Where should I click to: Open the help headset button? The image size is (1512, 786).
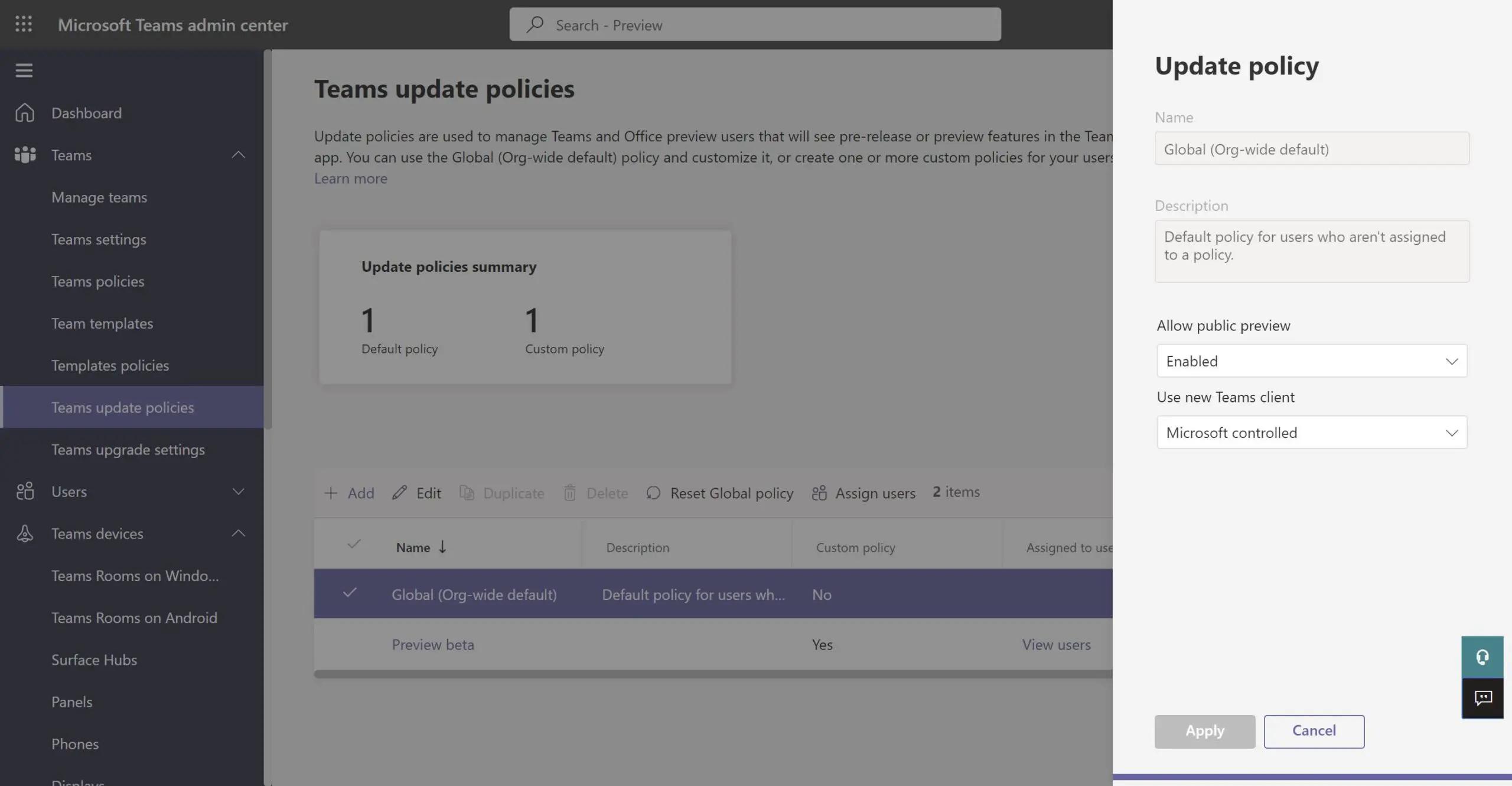coord(1482,657)
